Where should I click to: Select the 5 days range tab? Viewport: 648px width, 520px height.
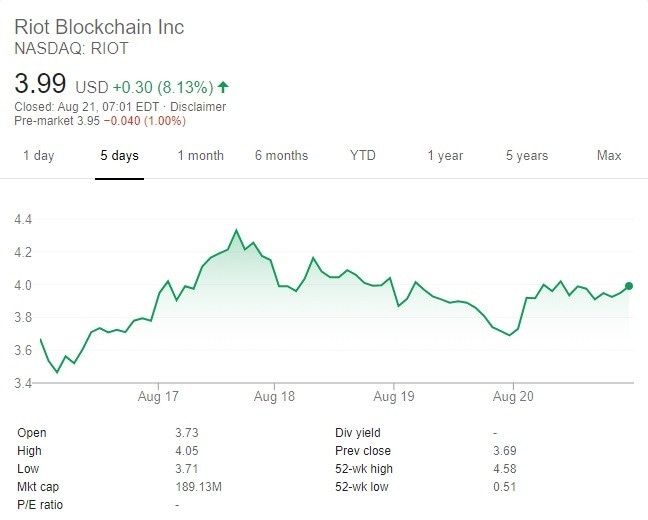coord(119,156)
